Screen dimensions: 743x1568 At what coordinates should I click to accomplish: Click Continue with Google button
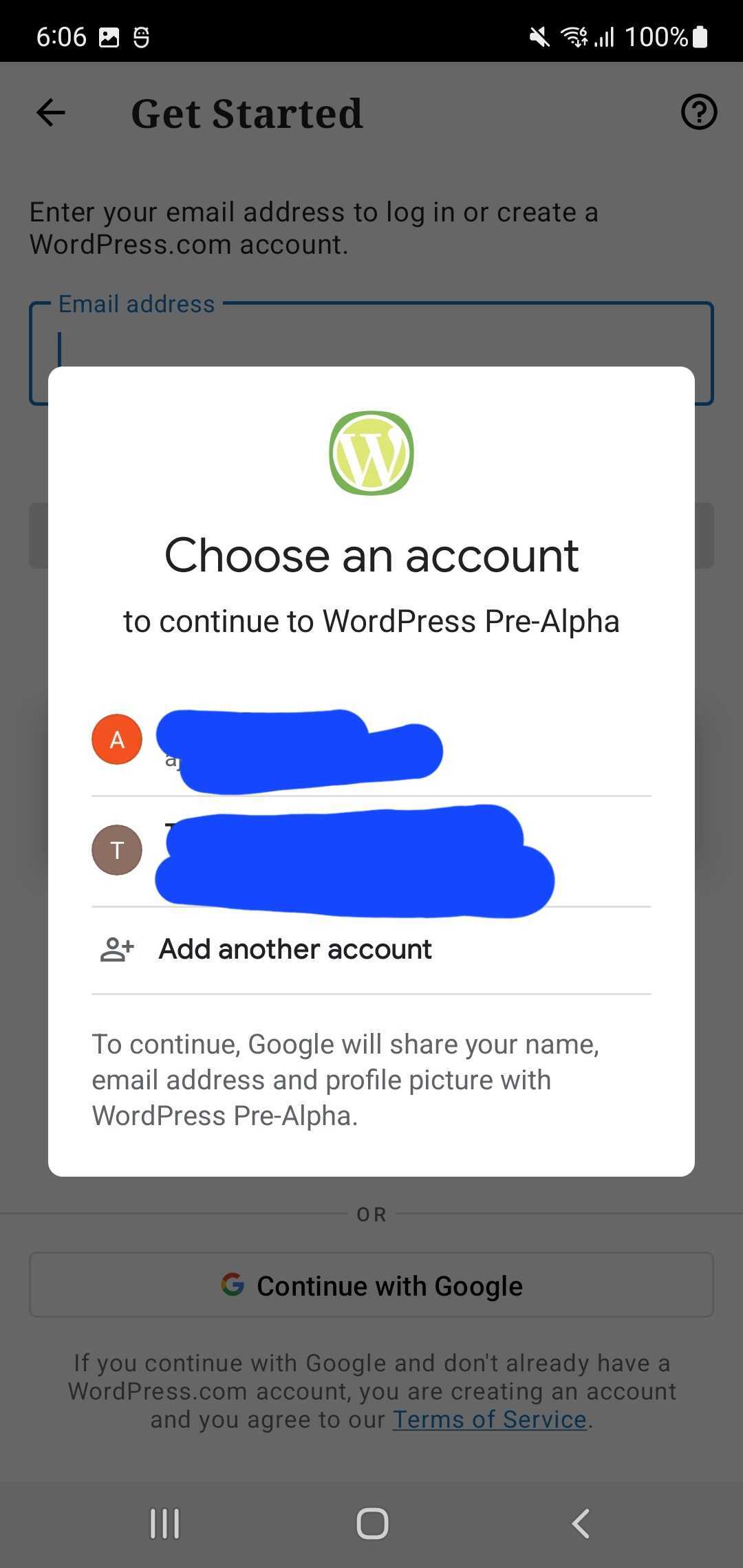point(371,1285)
